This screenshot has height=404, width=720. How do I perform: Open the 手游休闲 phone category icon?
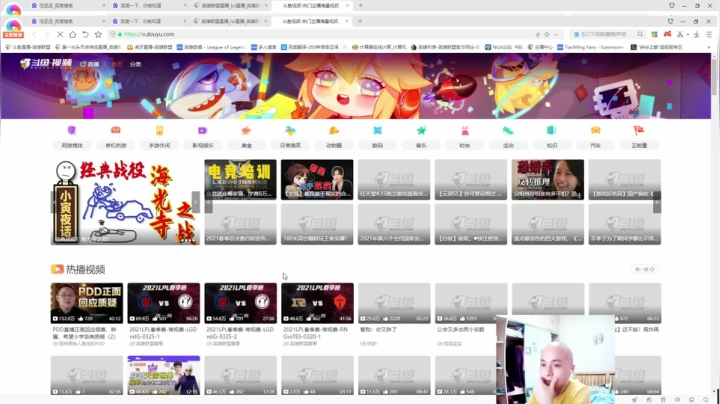(x=159, y=130)
